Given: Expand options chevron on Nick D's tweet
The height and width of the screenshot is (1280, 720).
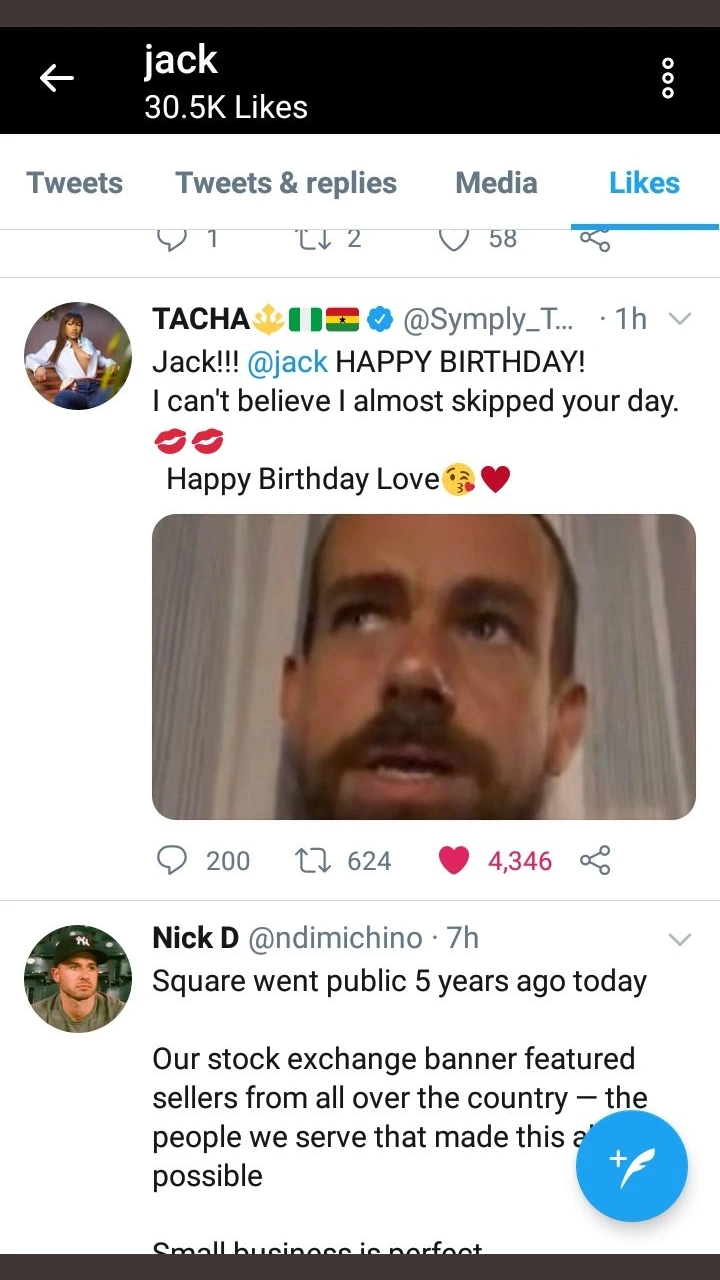Looking at the screenshot, I should (680, 939).
